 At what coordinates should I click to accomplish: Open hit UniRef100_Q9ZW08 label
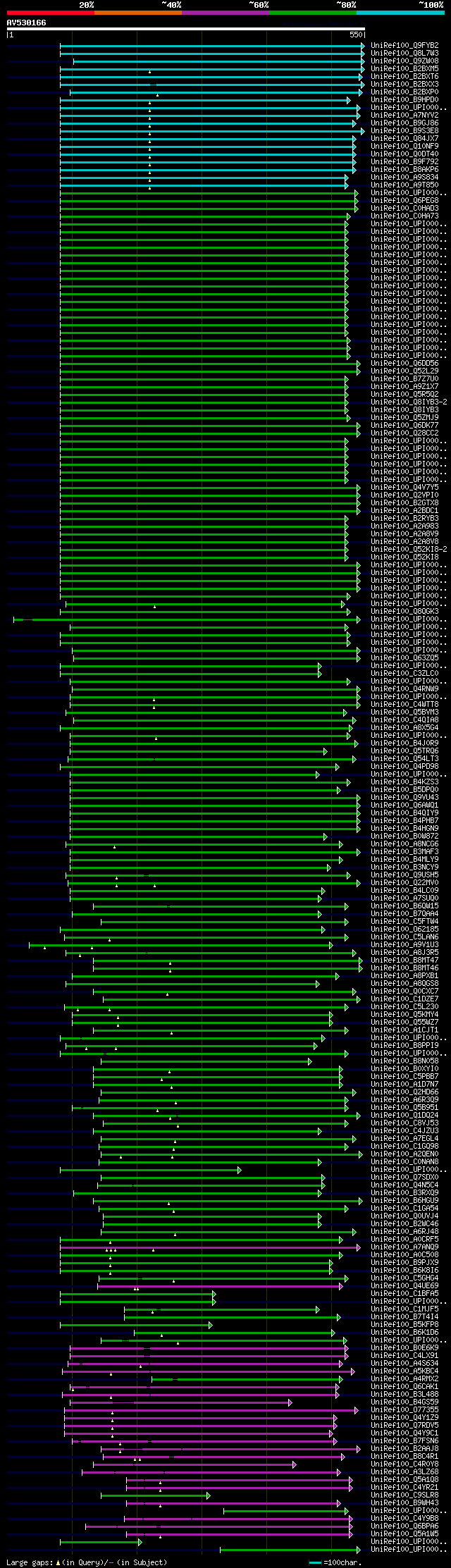[404, 61]
